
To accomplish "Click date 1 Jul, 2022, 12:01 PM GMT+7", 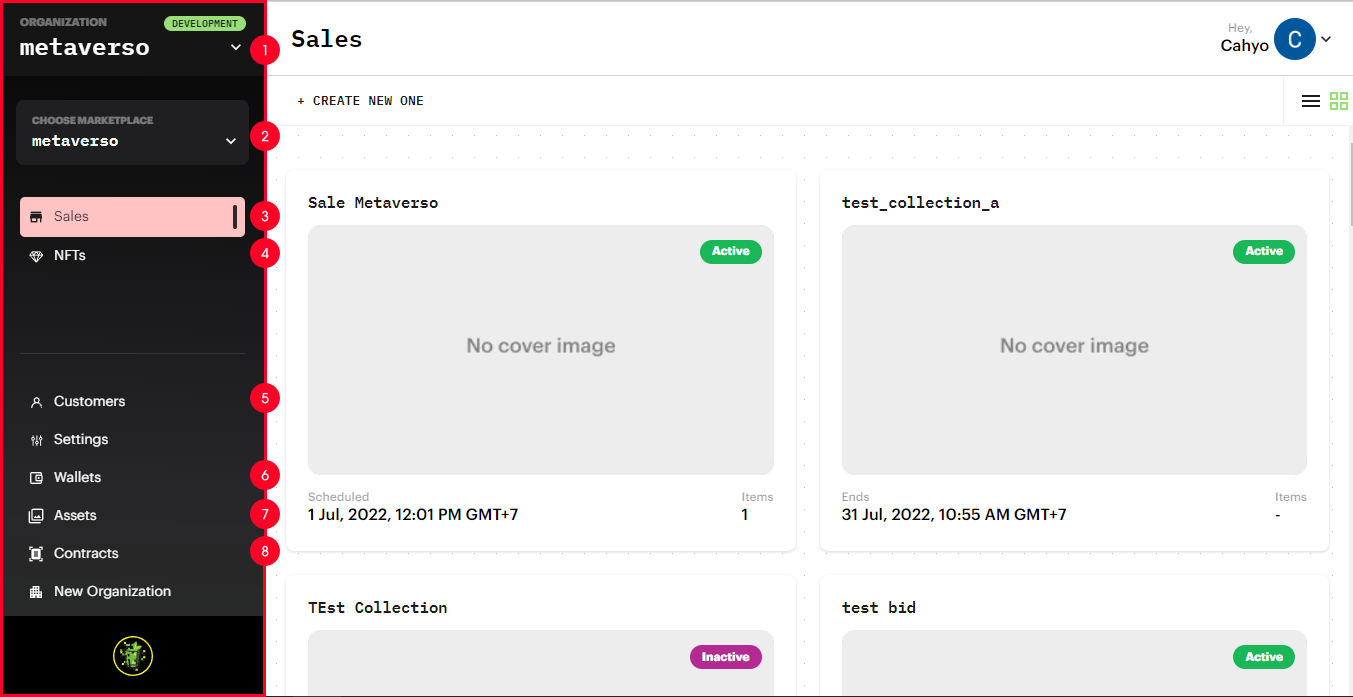I will pyautogui.click(x=413, y=515).
